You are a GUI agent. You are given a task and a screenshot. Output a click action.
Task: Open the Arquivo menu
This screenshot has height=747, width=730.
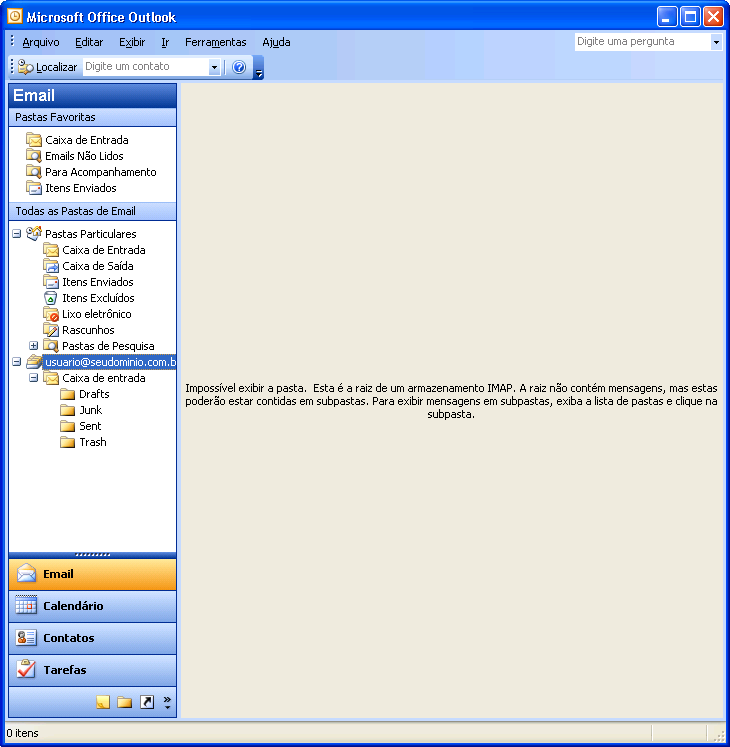pyautogui.click(x=41, y=42)
